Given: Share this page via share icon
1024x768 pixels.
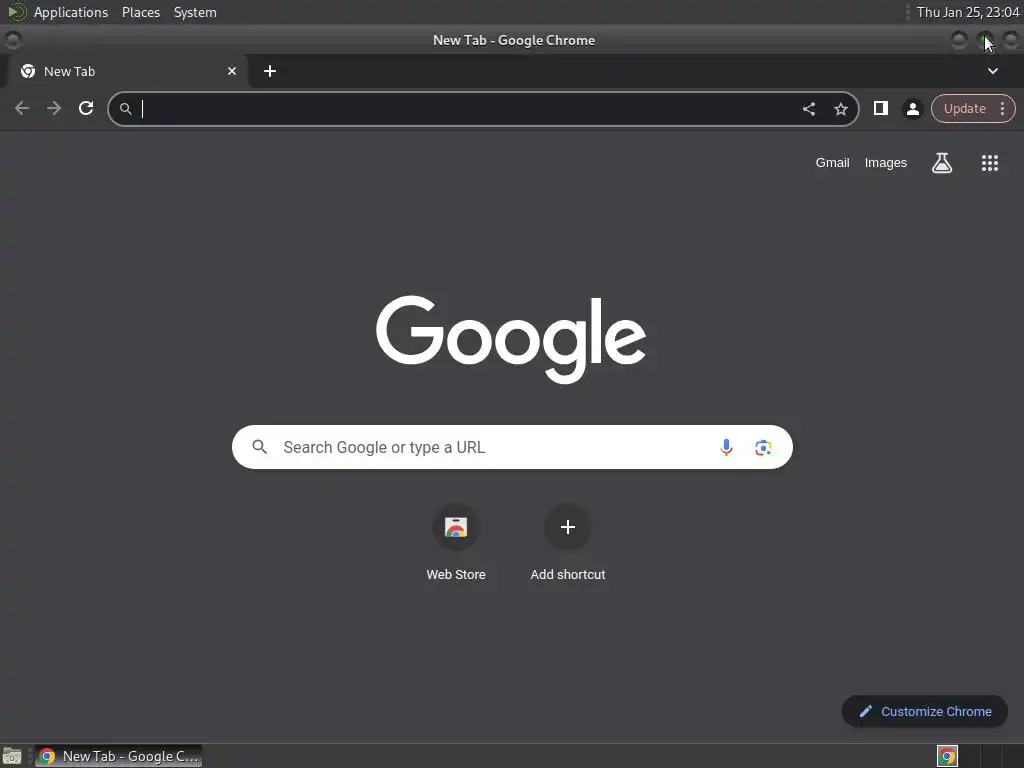Looking at the screenshot, I should pos(808,109).
